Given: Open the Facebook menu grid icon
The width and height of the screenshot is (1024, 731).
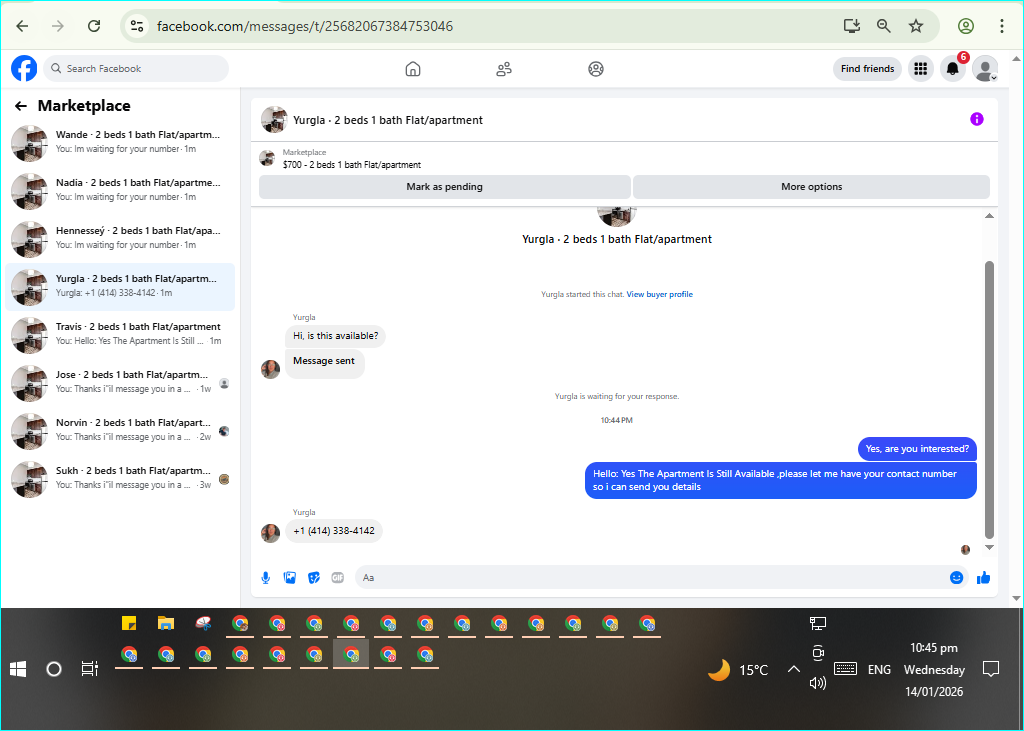Looking at the screenshot, I should pos(921,69).
